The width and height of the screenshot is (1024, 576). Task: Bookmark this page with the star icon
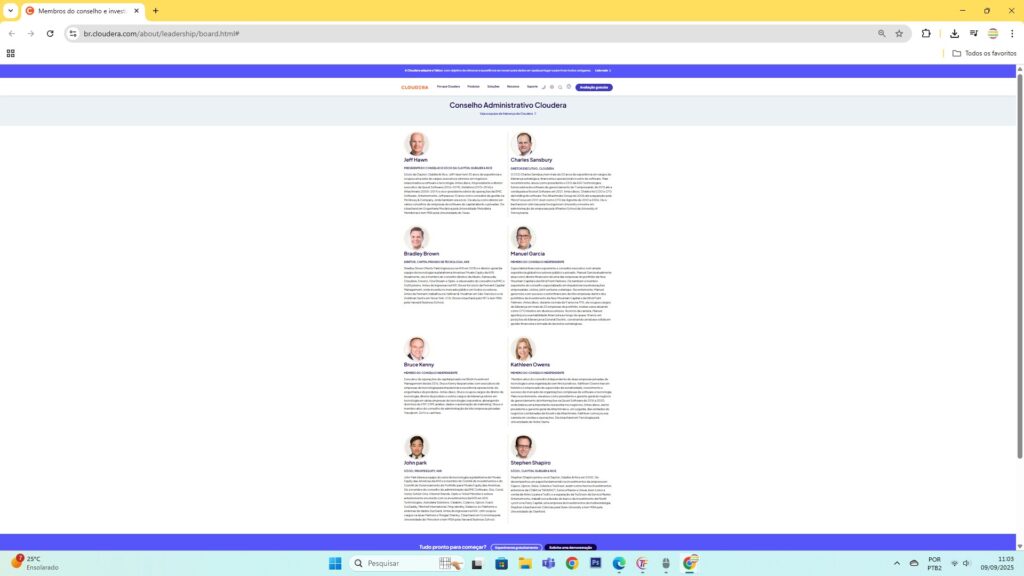point(899,33)
